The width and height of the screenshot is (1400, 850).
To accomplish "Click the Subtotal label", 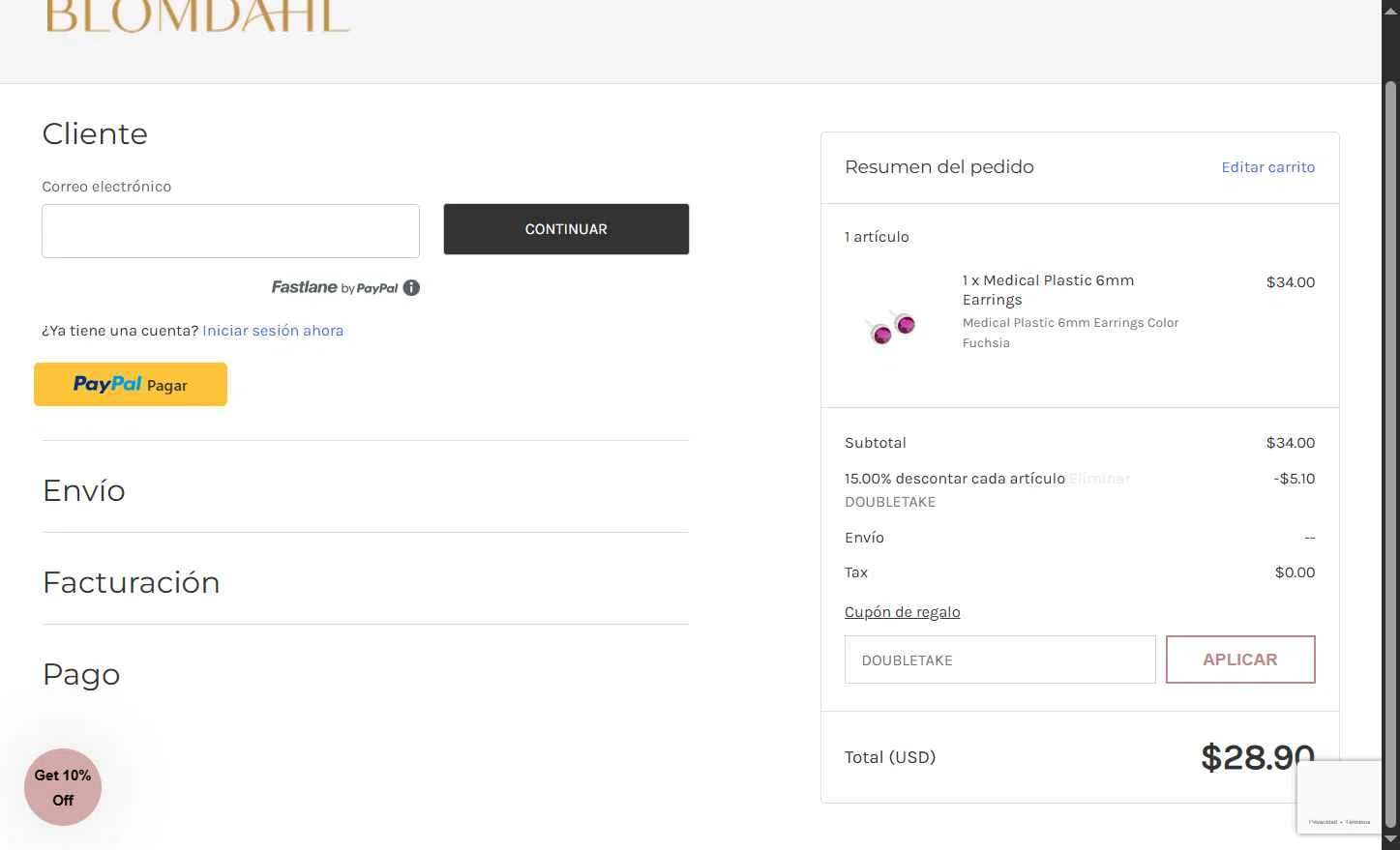I will [876, 443].
